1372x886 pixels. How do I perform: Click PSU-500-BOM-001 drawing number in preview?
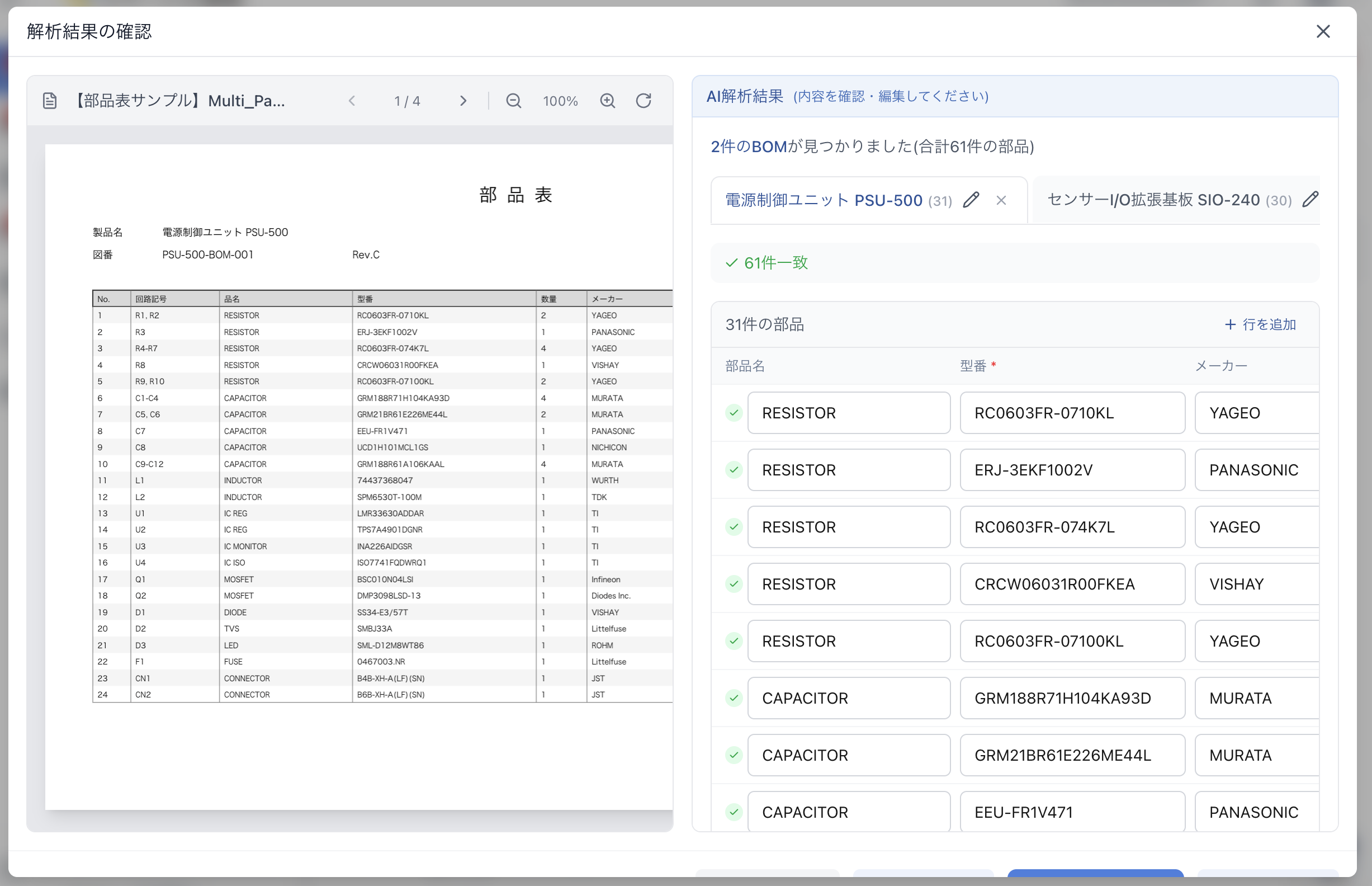(x=207, y=255)
